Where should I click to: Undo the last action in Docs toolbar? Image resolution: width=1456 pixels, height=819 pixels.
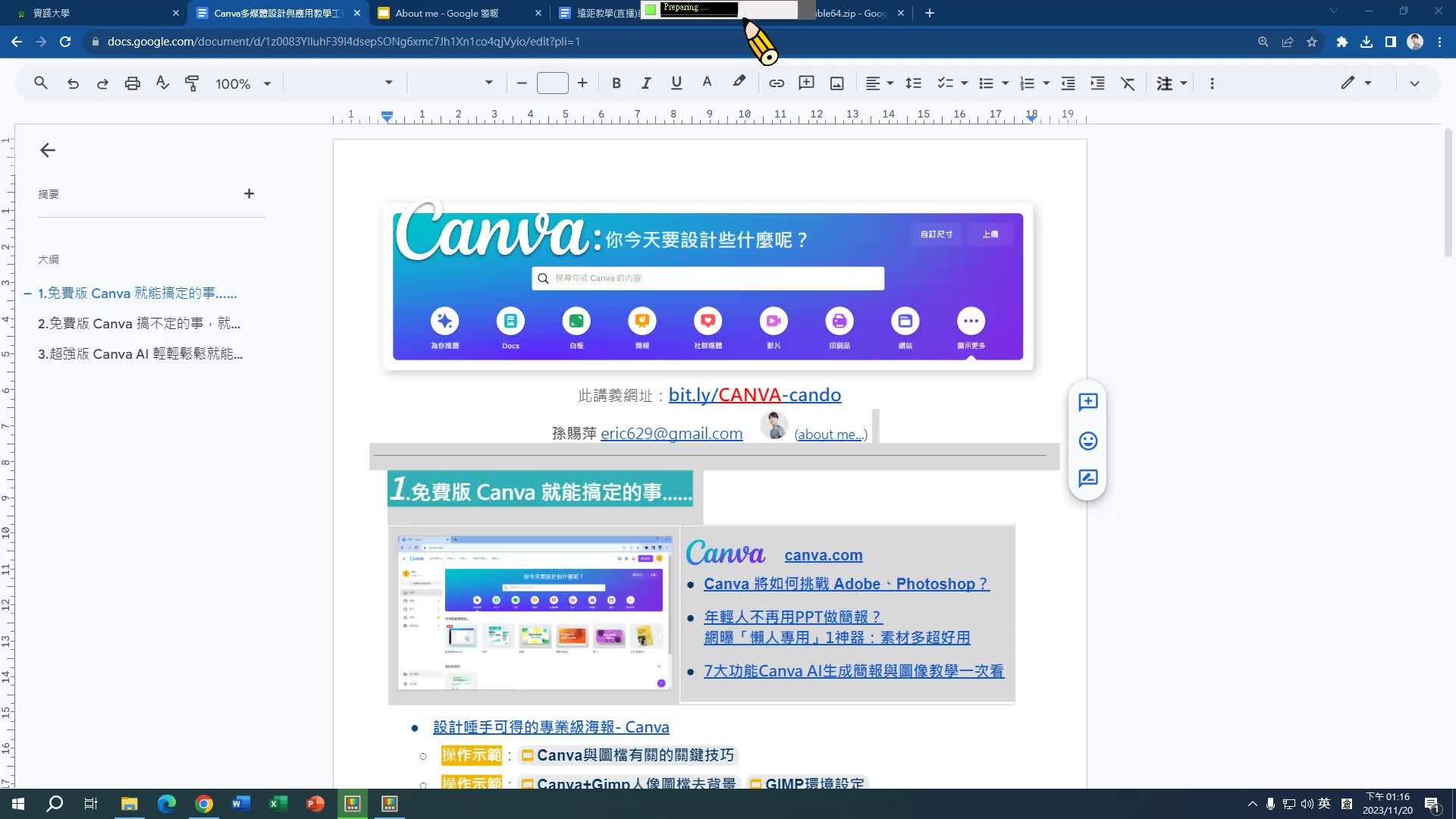(x=73, y=83)
